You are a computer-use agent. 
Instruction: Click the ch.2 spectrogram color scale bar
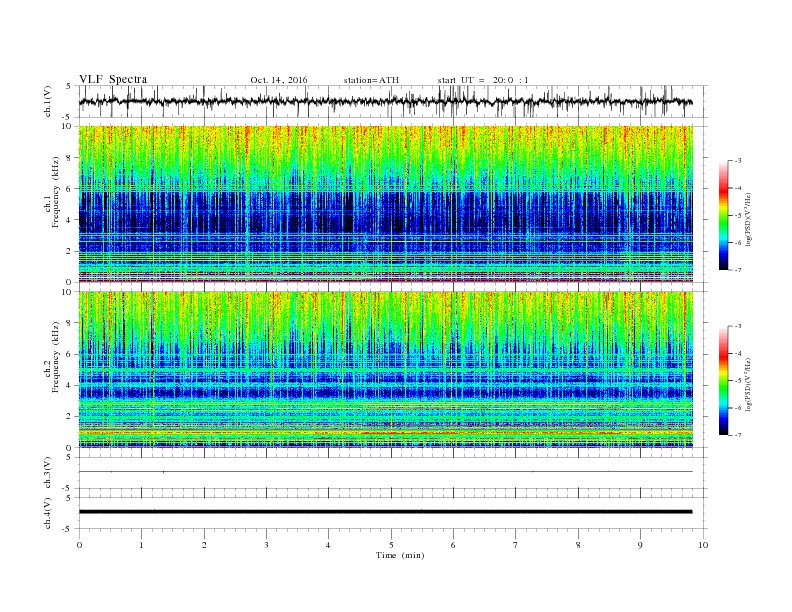pos(724,381)
